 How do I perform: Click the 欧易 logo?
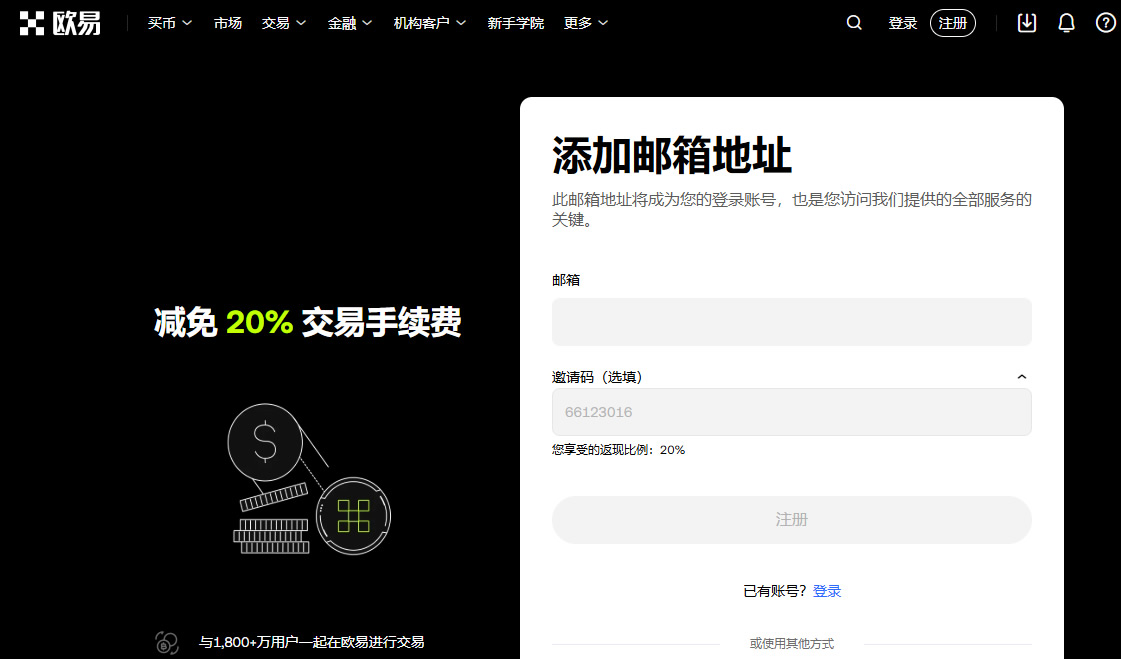(x=58, y=22)
